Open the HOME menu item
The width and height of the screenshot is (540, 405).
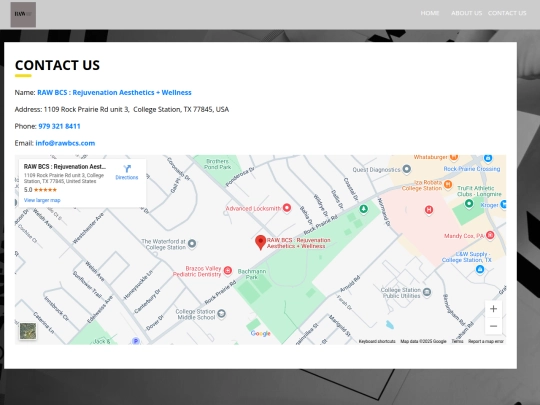tap(430, 13)
